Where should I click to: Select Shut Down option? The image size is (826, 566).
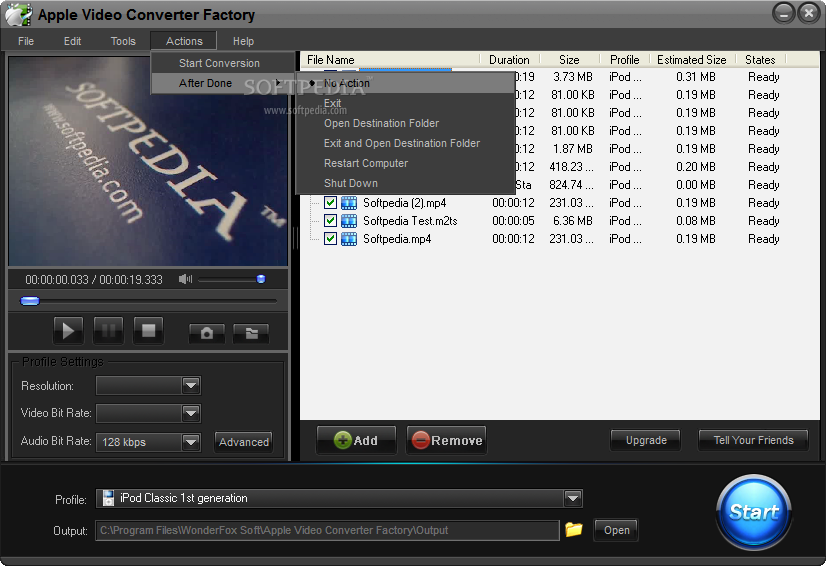coord(405,183)
